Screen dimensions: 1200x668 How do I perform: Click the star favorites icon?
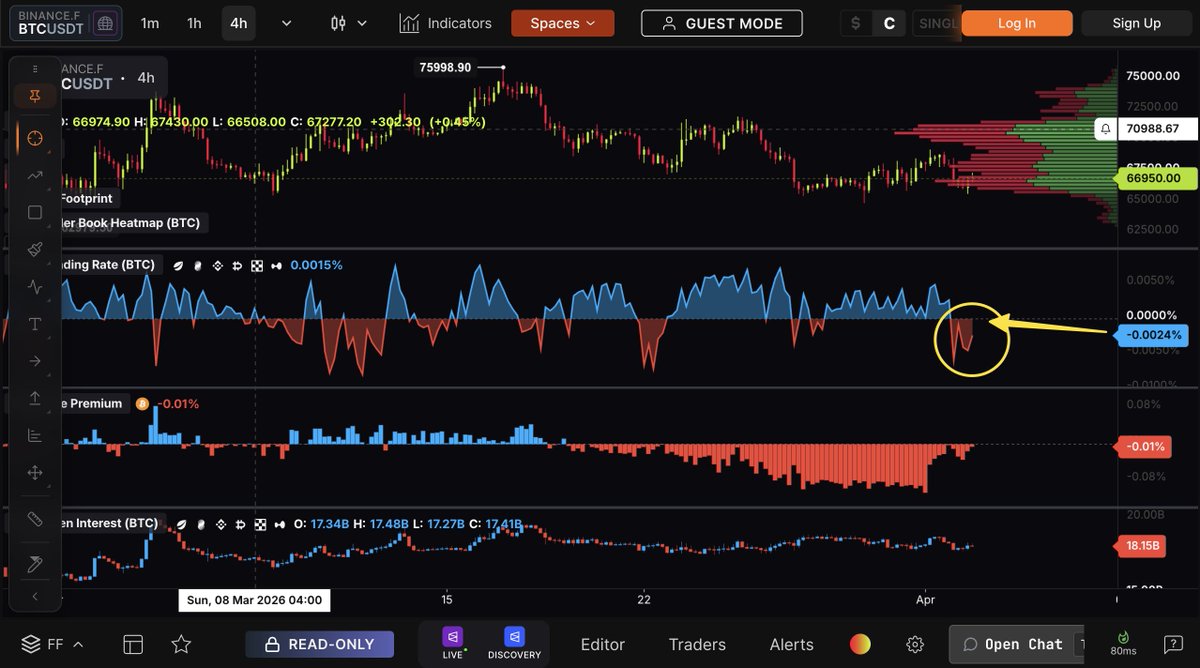[181, 644]
